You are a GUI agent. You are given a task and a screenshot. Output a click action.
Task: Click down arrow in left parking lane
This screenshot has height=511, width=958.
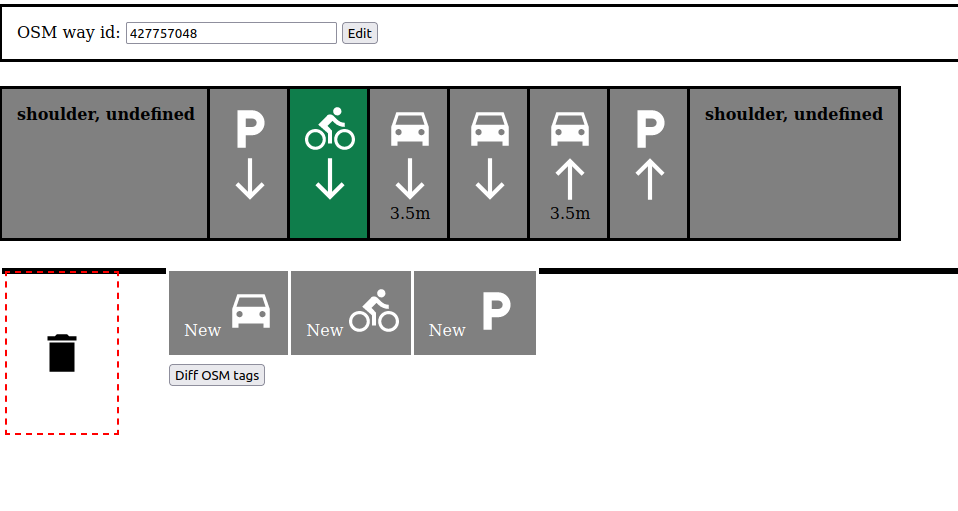249,181
